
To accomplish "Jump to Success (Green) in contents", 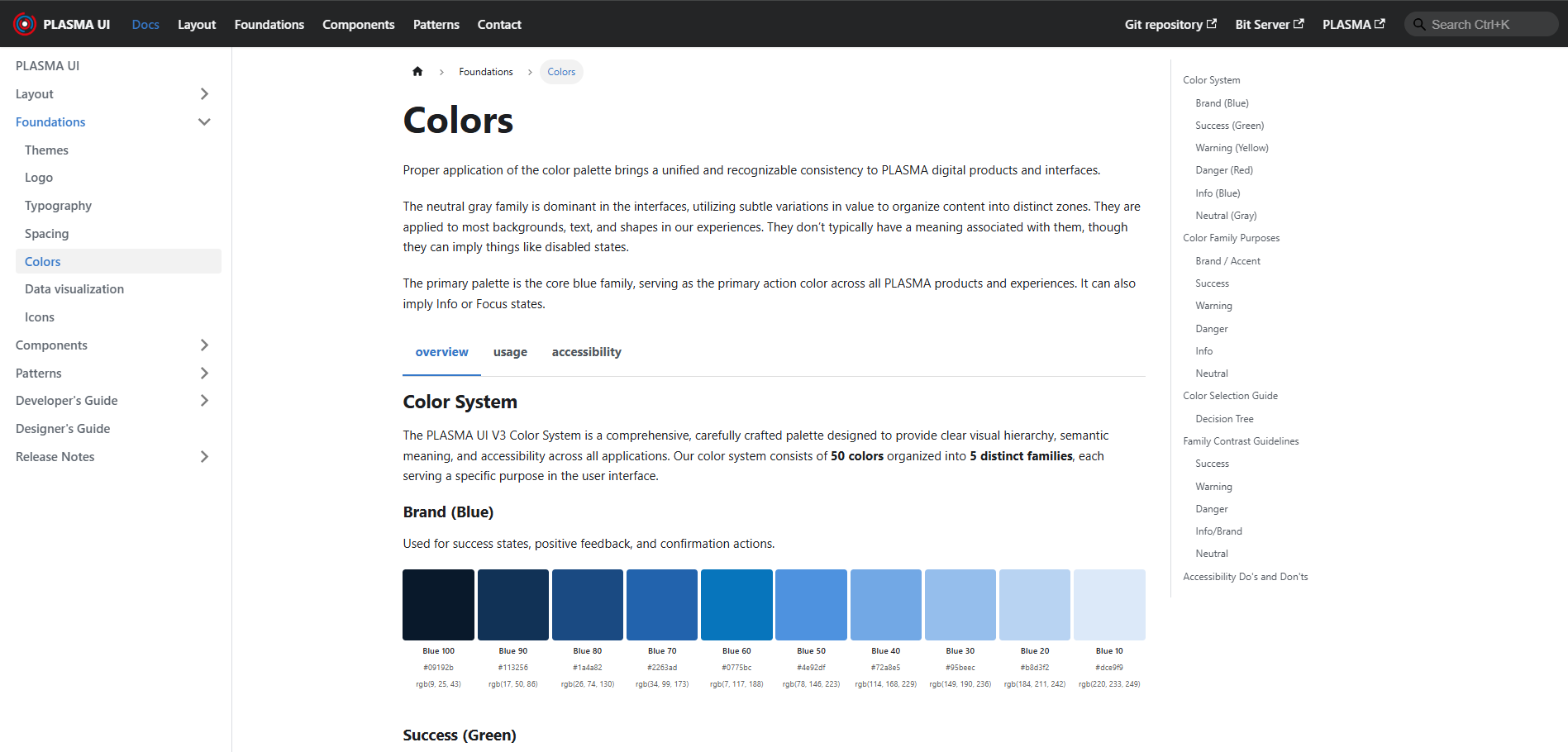I will (x=1230, y=126).
